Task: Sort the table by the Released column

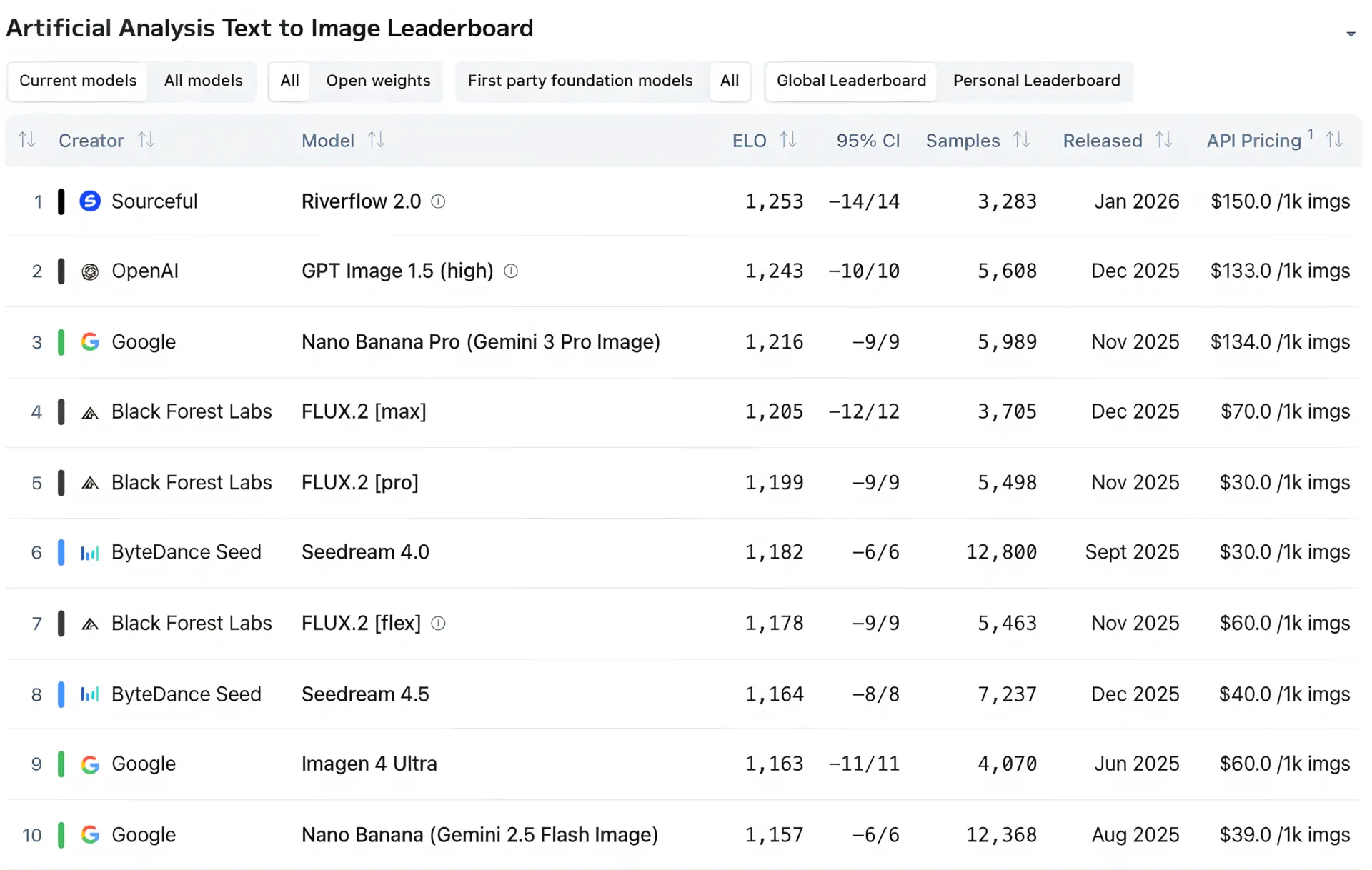Action: 1163,140
